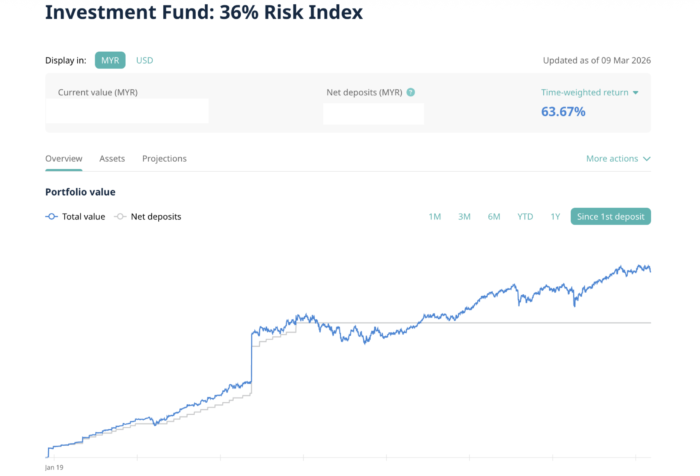The width and height of the screenshot is (700, 476).
Task: Switch to the Assets tab
Action: pyautogui.click(x=112, y=159)
